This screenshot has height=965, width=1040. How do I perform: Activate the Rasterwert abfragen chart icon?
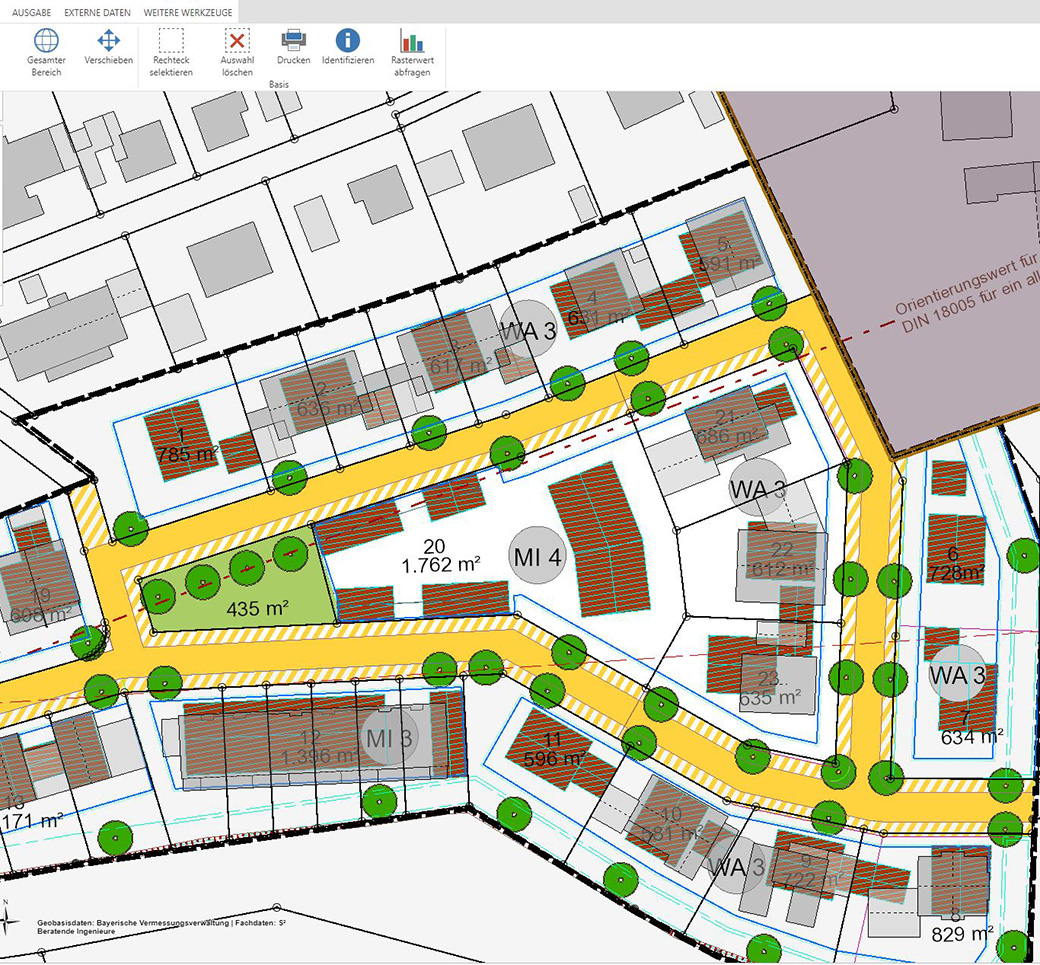412,40
